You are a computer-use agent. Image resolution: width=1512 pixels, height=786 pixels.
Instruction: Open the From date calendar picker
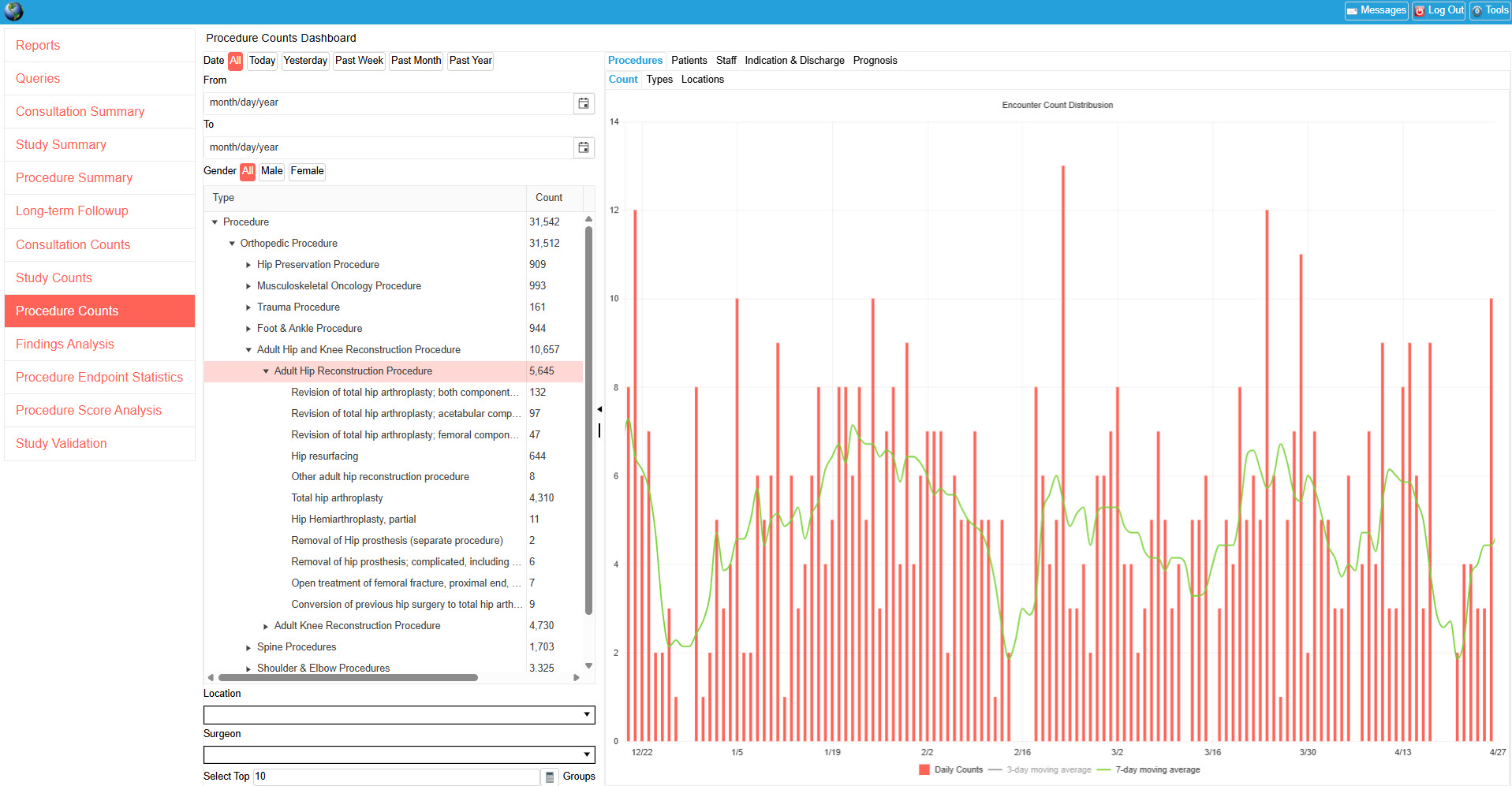coord(584,103)
